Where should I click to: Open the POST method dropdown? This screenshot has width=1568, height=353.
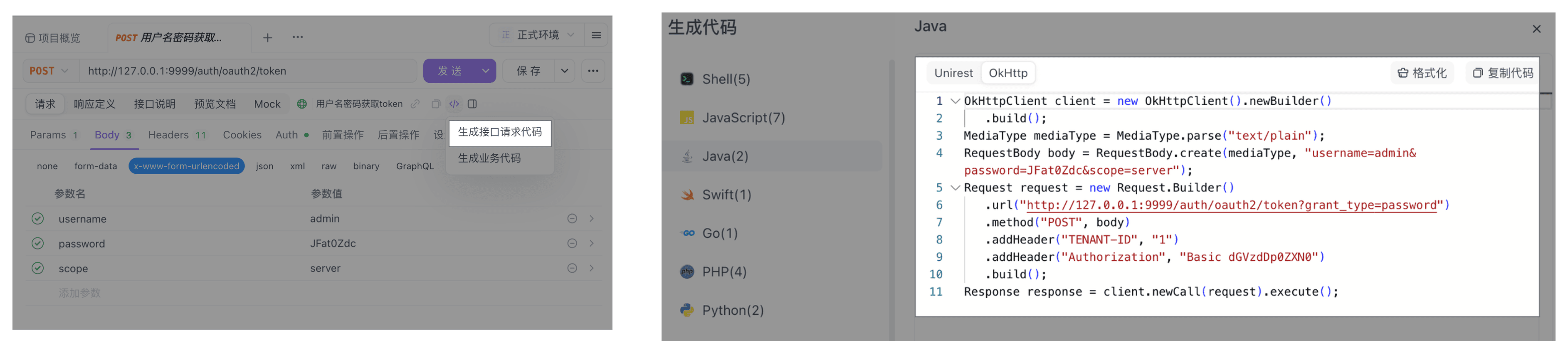pos(49,71)
